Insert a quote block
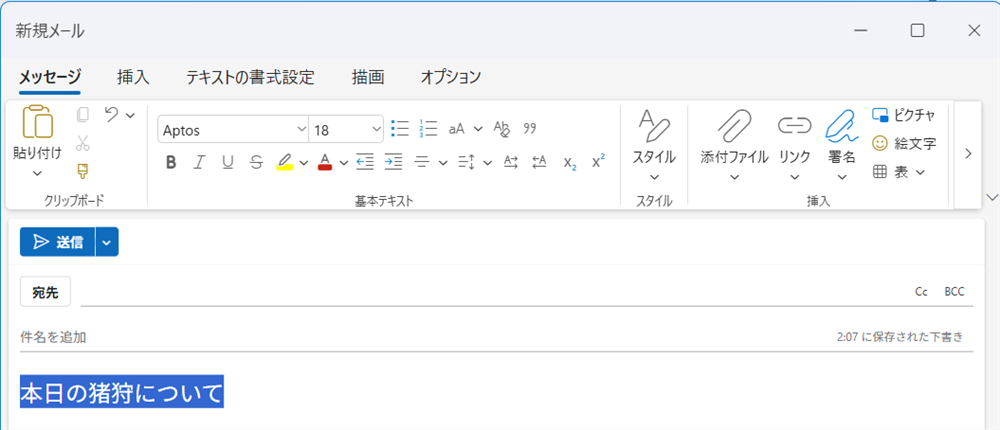 (530, 129)
